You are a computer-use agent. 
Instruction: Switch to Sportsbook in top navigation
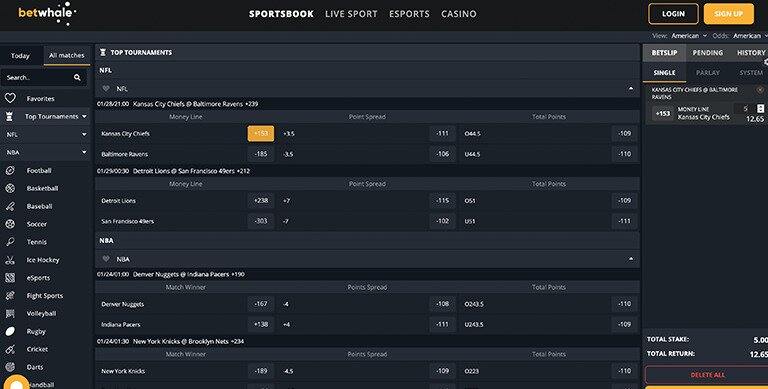click(281, 14)
